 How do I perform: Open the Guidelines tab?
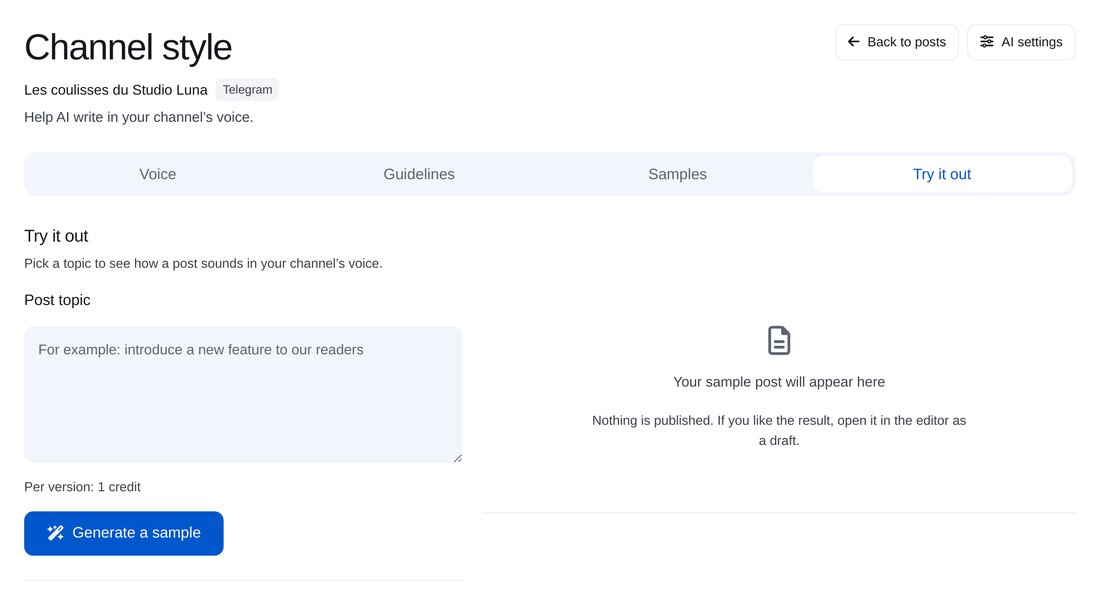(419, 174)
